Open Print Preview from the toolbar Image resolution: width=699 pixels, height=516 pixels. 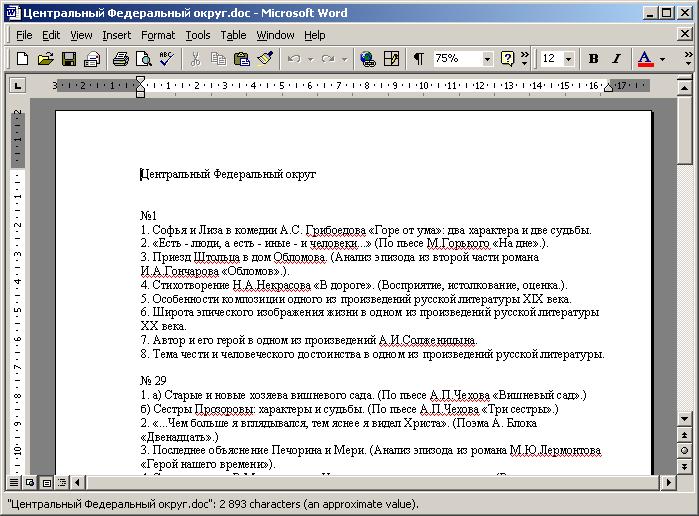coord(143,59)
